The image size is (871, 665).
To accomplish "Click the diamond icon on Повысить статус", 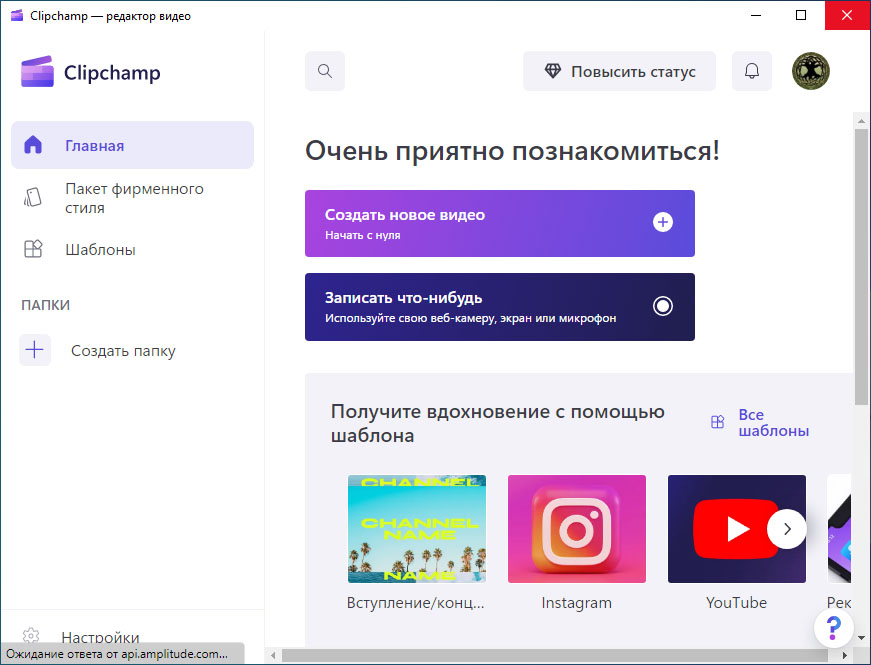I will click(553, 71).
